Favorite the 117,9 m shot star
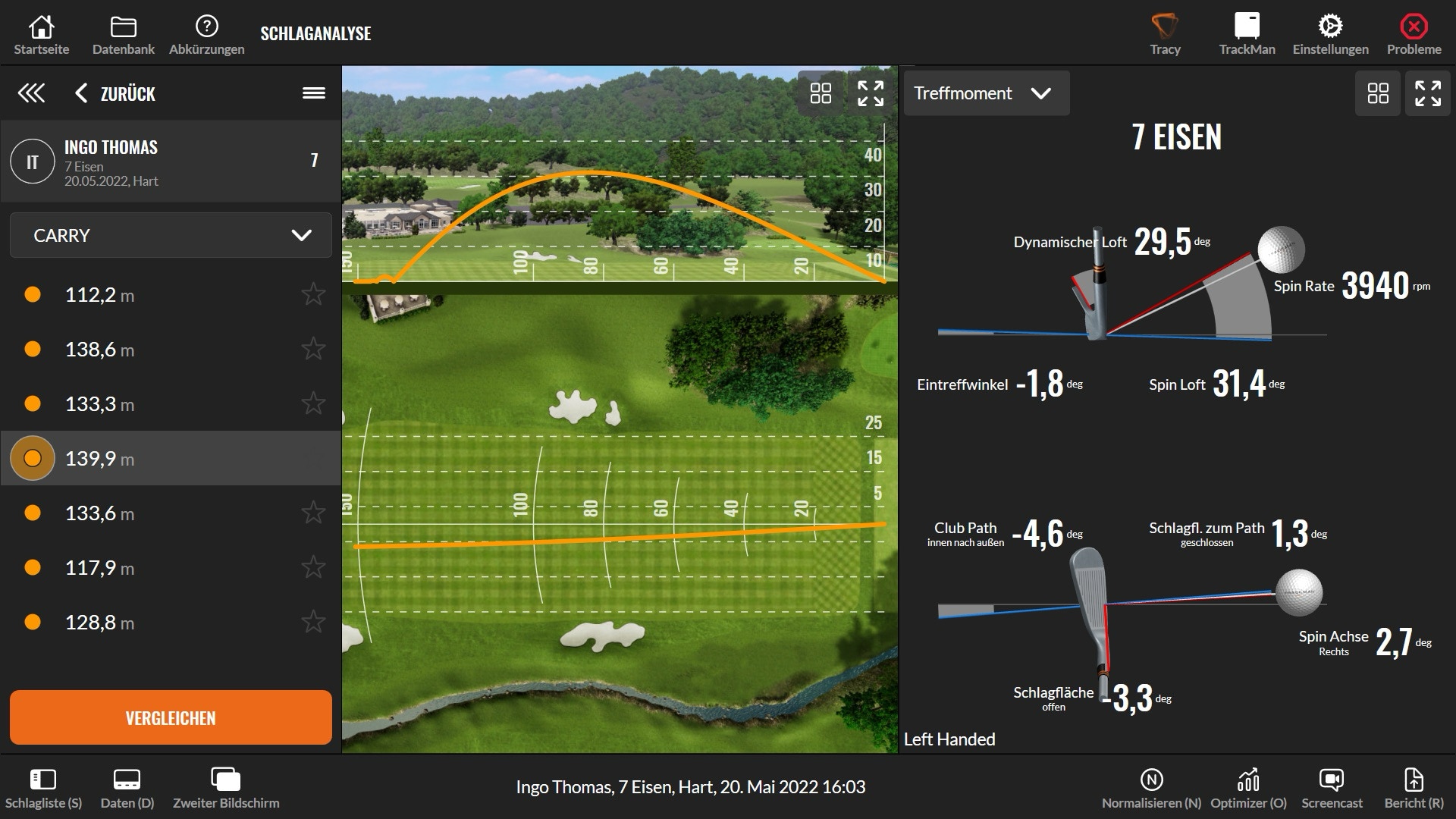The image size is (1456, 819). click(x=313, y=566)
